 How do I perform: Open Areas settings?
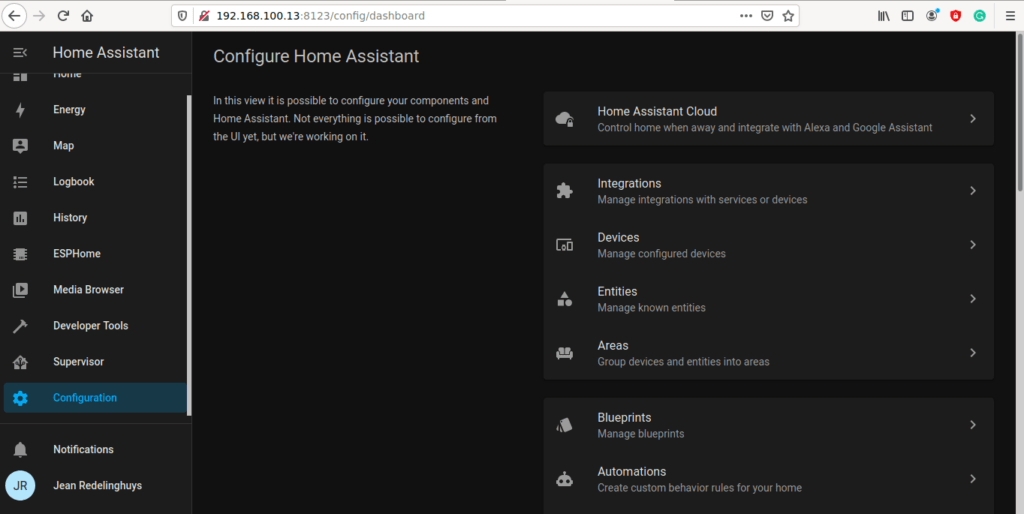(x=769, y=353)
